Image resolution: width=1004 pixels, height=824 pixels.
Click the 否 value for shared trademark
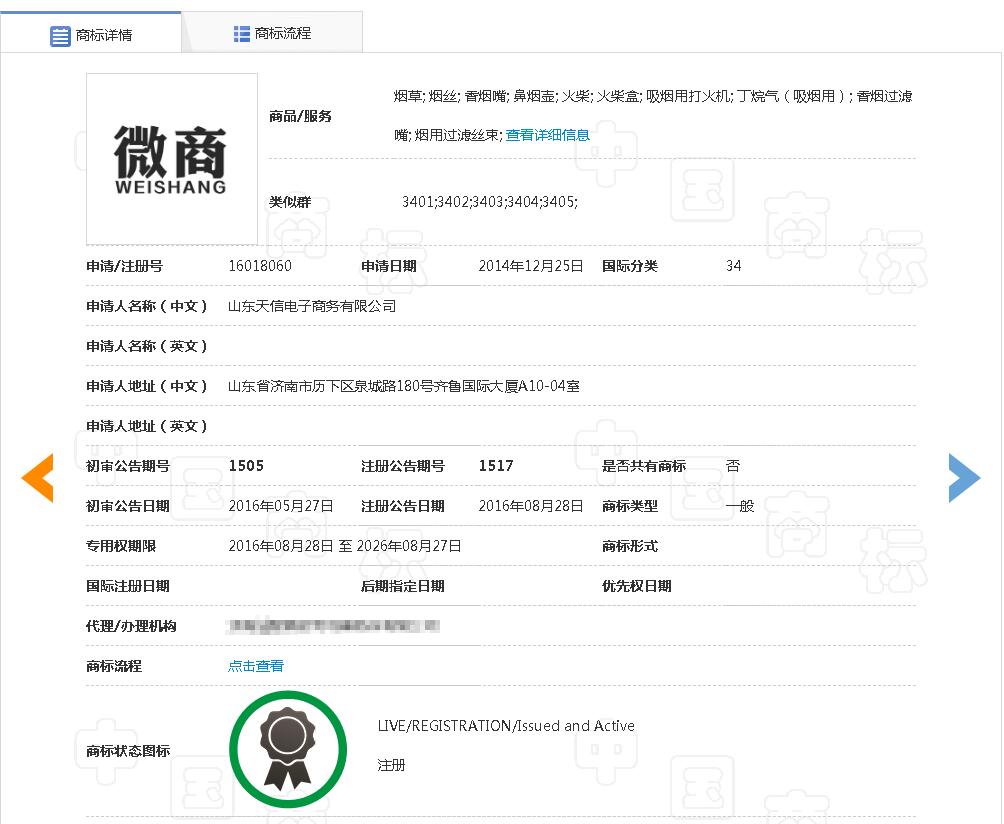click(732, 466)
